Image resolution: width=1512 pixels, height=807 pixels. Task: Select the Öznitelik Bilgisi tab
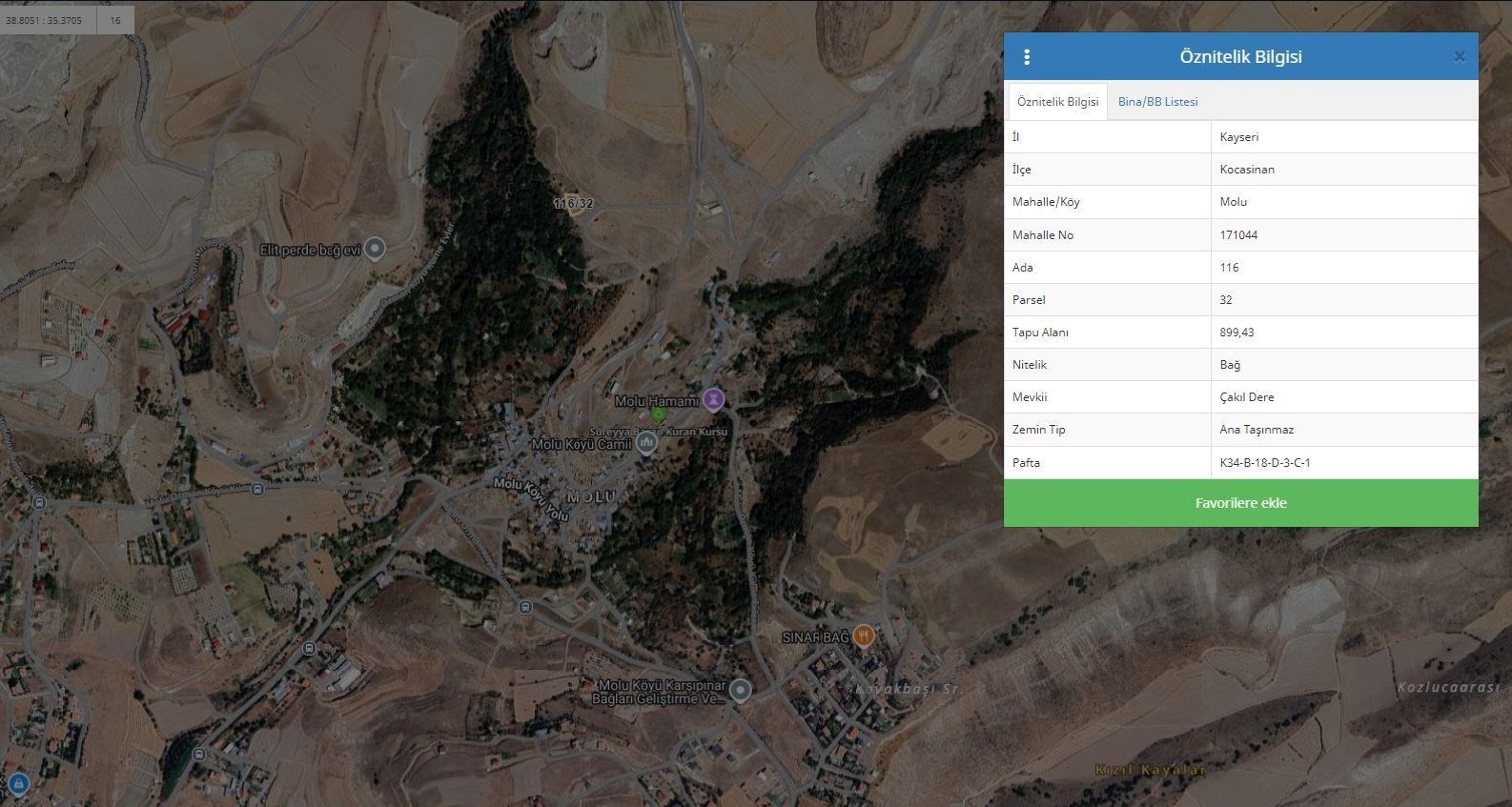point(1057,102)
